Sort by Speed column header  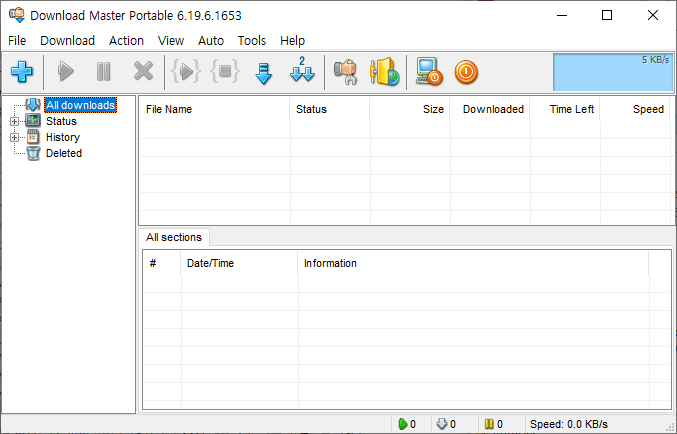(x=635, y=109)
